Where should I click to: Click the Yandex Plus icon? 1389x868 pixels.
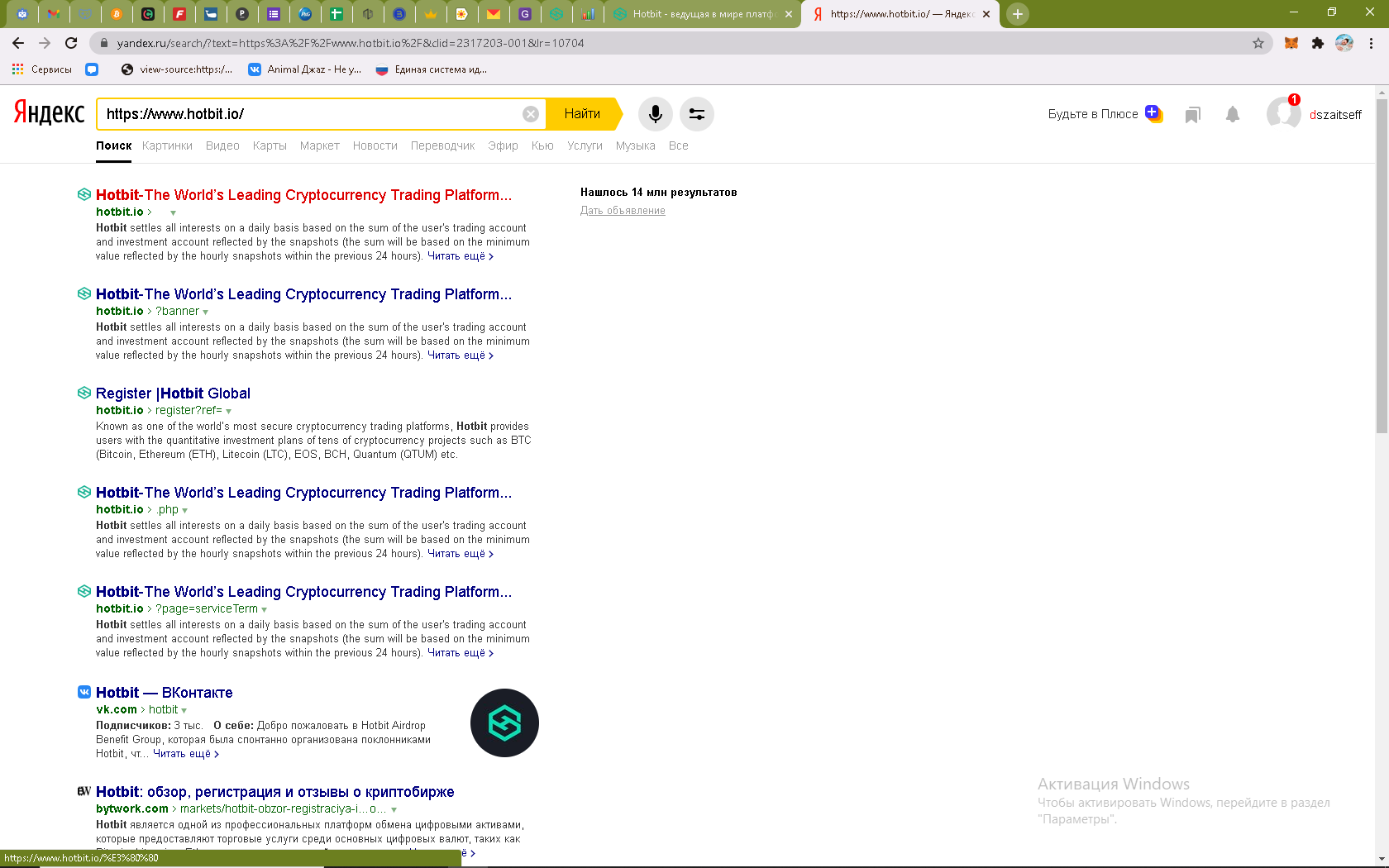point(1153,113)
